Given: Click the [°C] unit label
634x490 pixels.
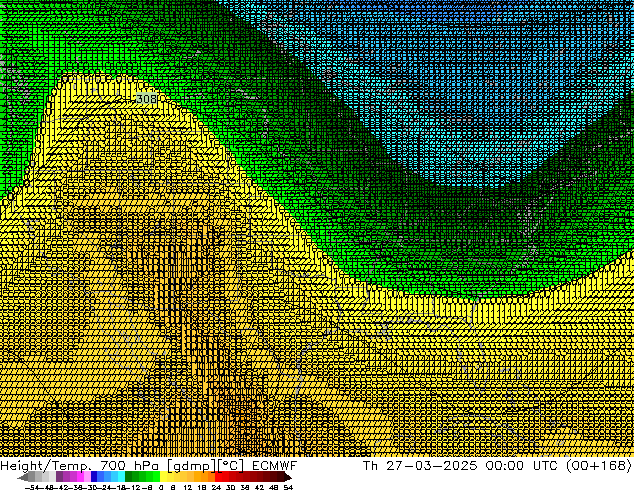Looking at the screenshot, I should [x=232, y=466].
